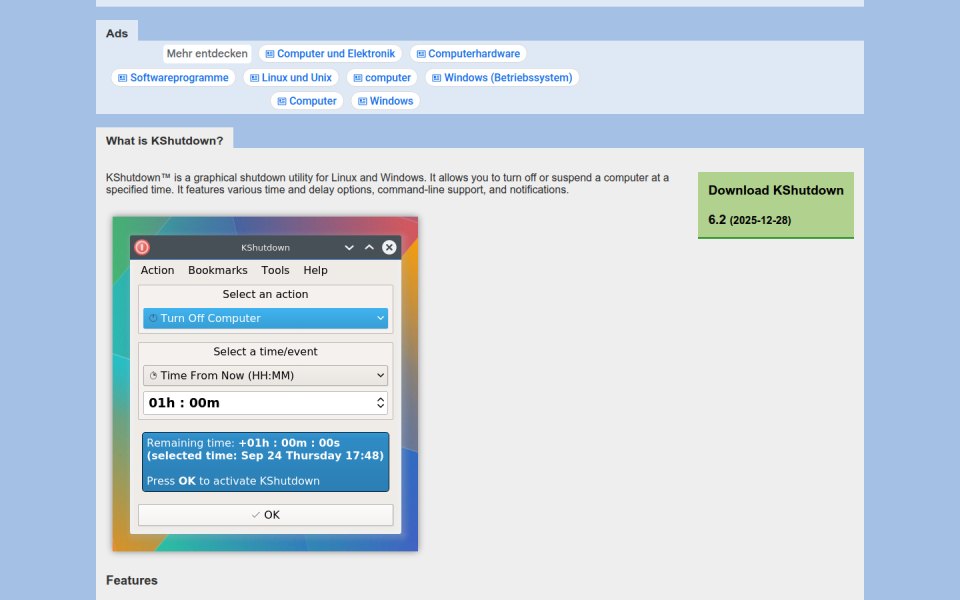
Task: Click the minimize chevron in KShutdown titlebar
Action: coord(349,247)
